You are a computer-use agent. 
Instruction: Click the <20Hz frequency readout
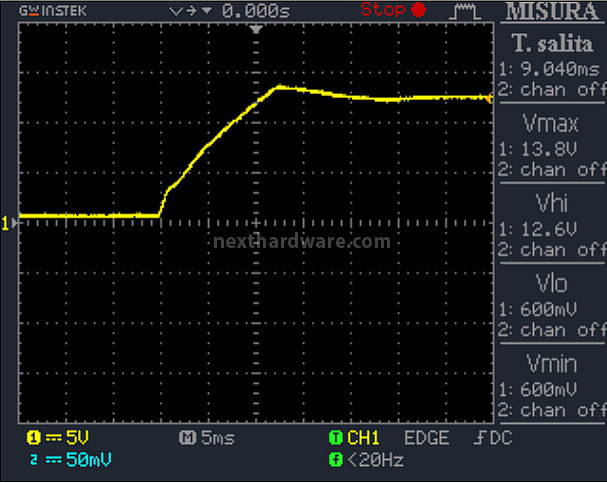pyautogui.click(x=376, y=460)
